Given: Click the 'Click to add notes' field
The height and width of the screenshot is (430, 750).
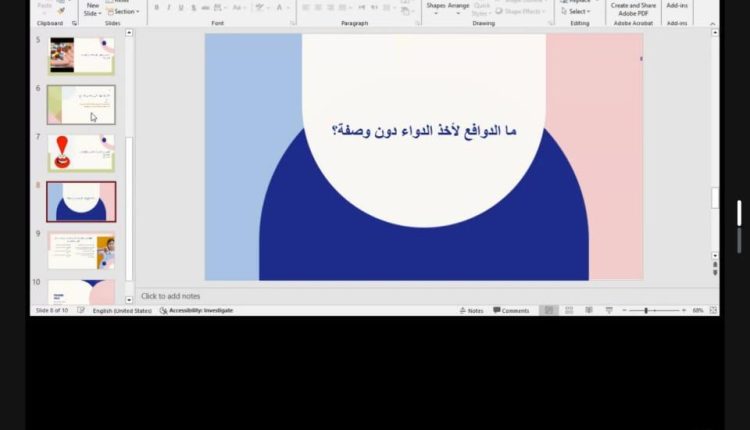Looking at the screenshot, I should [x=171, y=296].
